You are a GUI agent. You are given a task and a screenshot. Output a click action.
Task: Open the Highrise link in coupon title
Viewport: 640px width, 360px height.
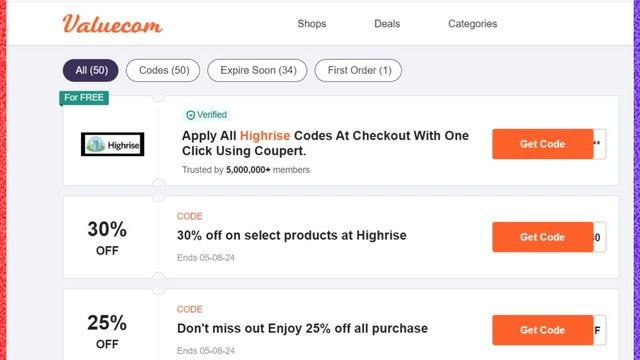tap(265, 136)
